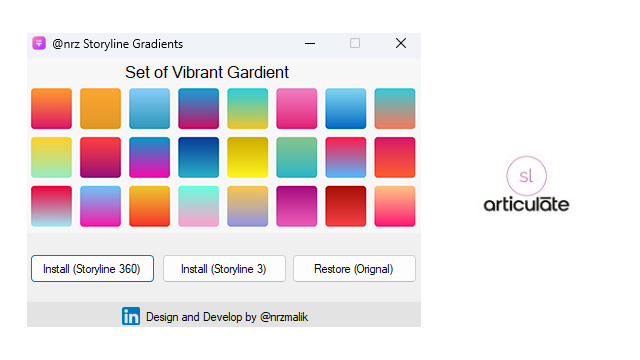Select middle-row red-to-sky-blue gradient swatch

coord(346,158)
